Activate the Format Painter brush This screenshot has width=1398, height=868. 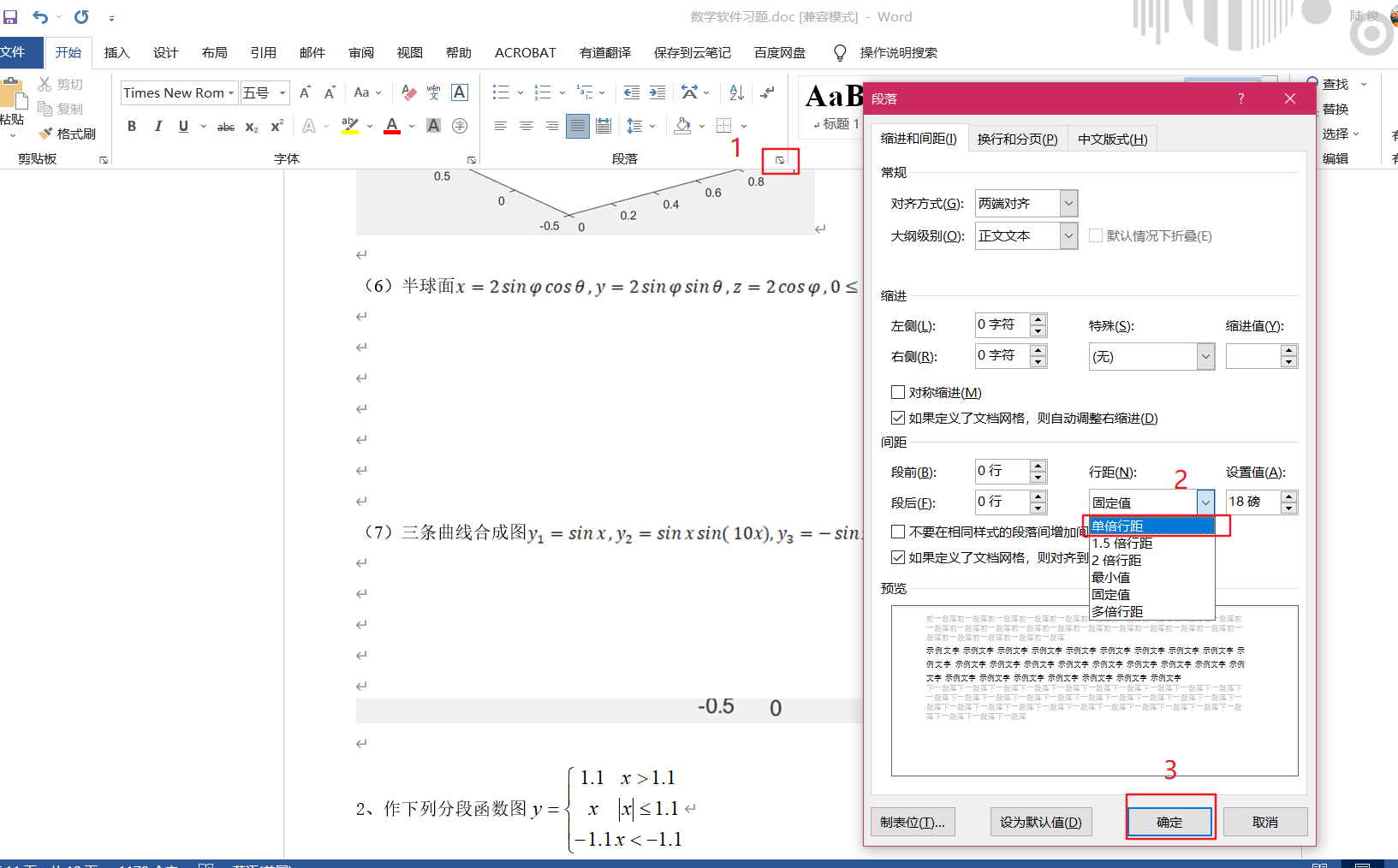coord(67,134)
